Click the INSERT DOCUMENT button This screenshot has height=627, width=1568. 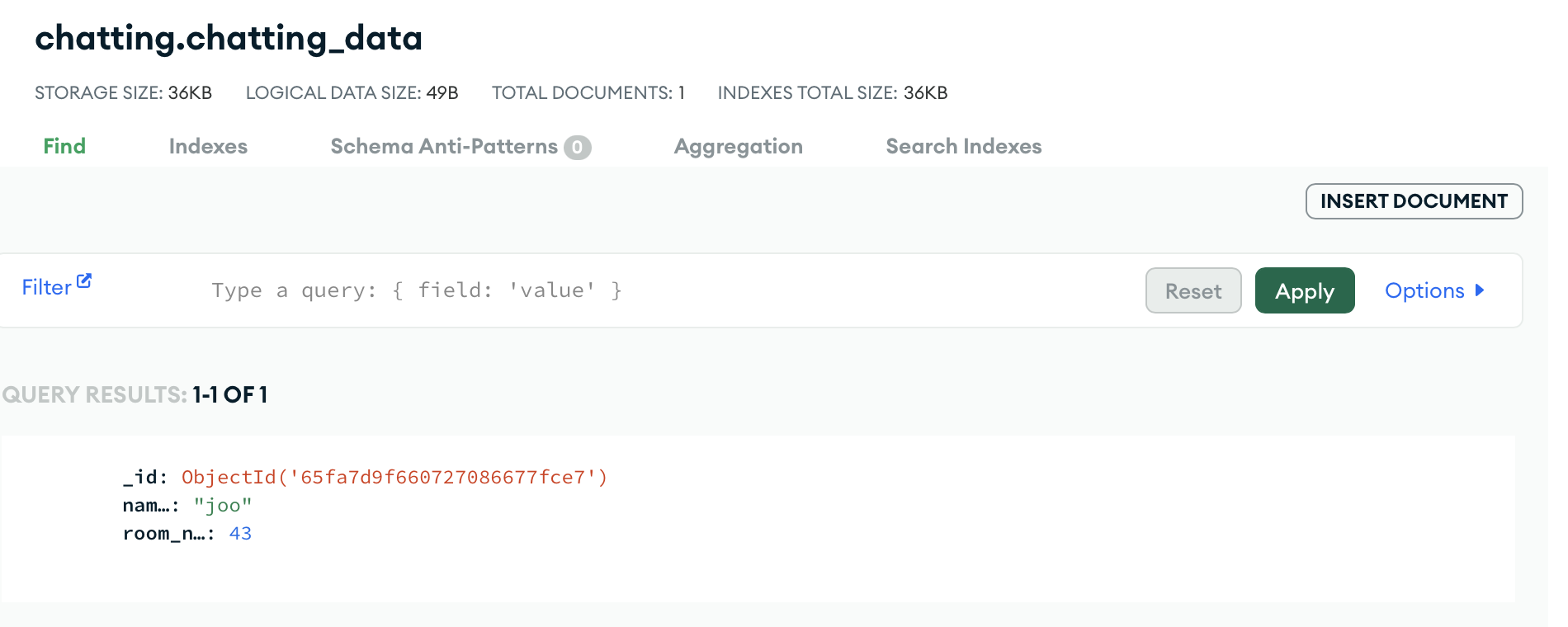pos(1414,201)
